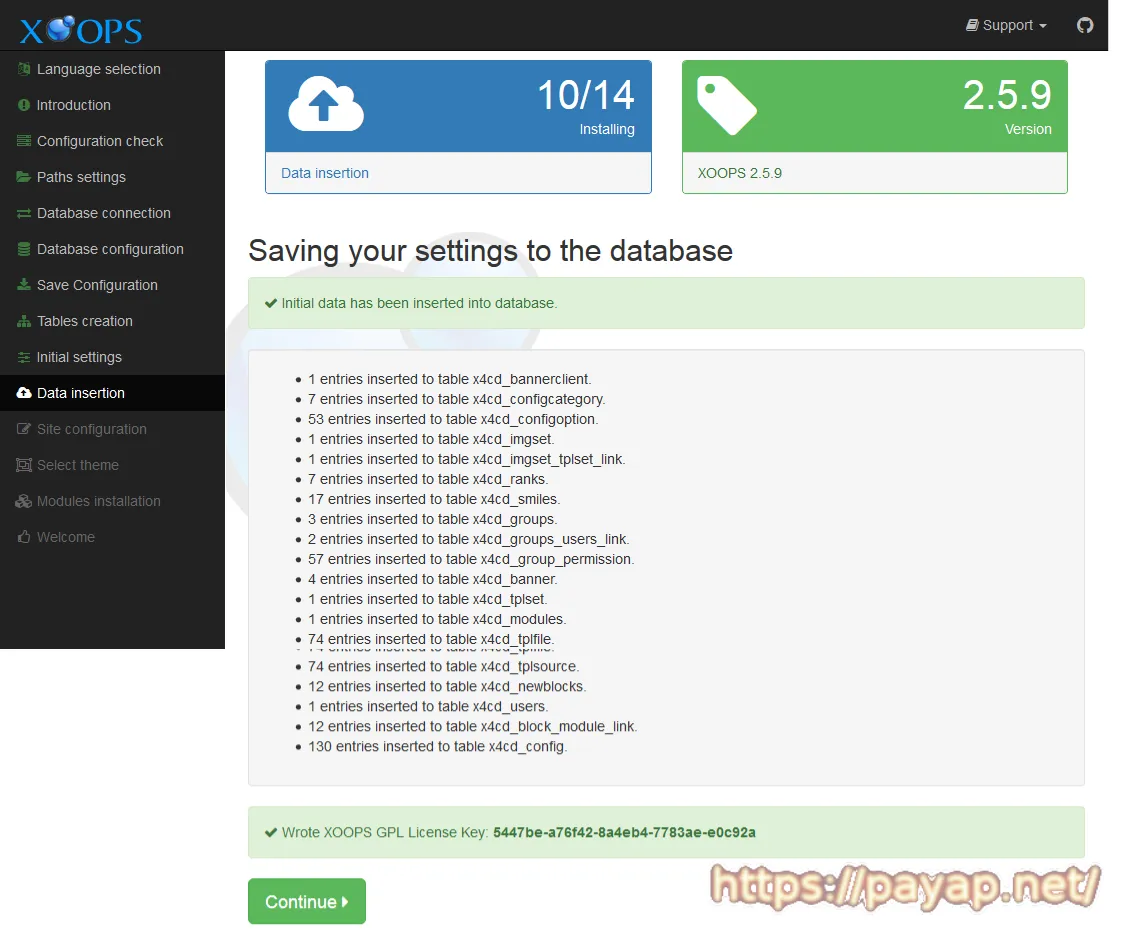The height and width of the screenshot is (934, 1123).
Task: Click the Save Configuration download icon
Action: (x=24, y=285)
